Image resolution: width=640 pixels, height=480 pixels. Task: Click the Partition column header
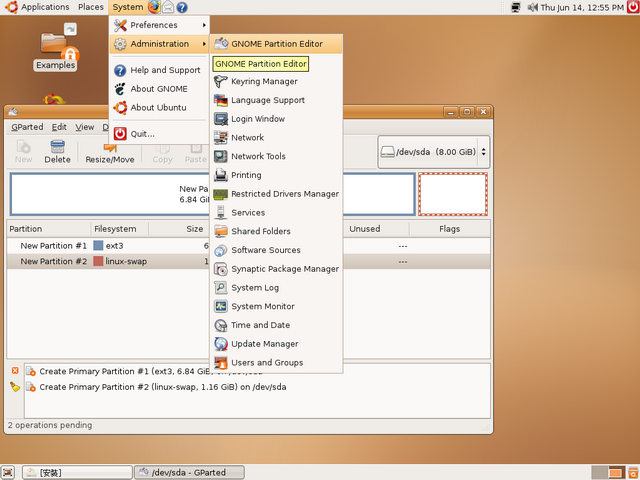[49, 229]
